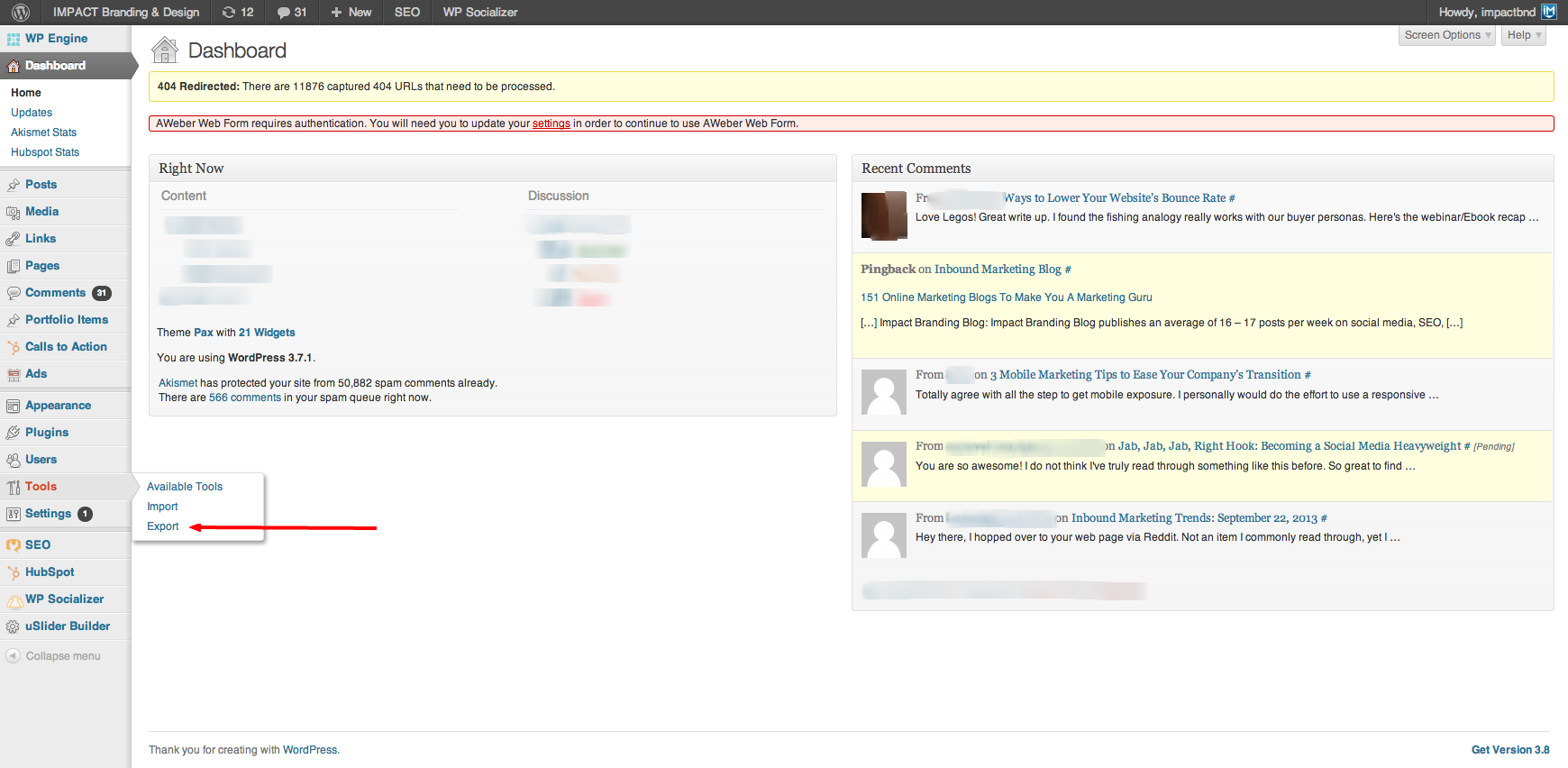Open Inbound Marketing Blog pingback link

(x=998, y=270)
